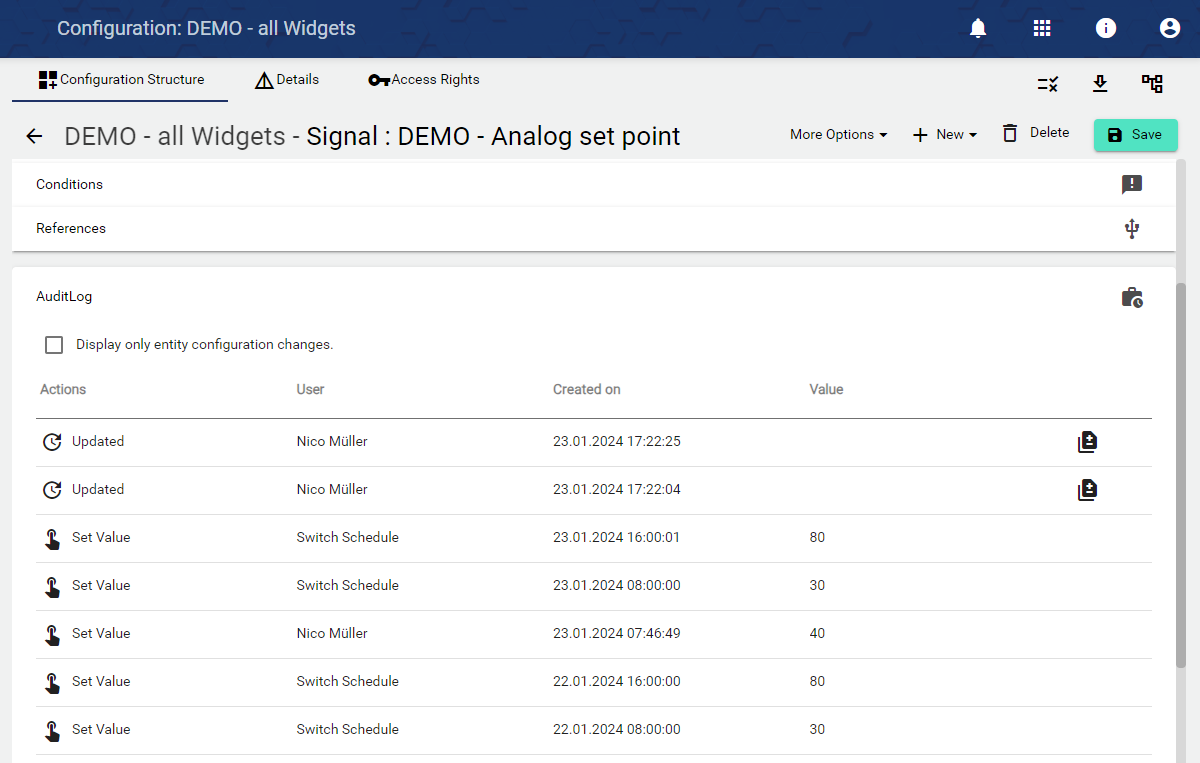The height and width of the screenshot is (763, 1200).
Task: Expand the More Options dropdown
Action: tap(838, 134)
